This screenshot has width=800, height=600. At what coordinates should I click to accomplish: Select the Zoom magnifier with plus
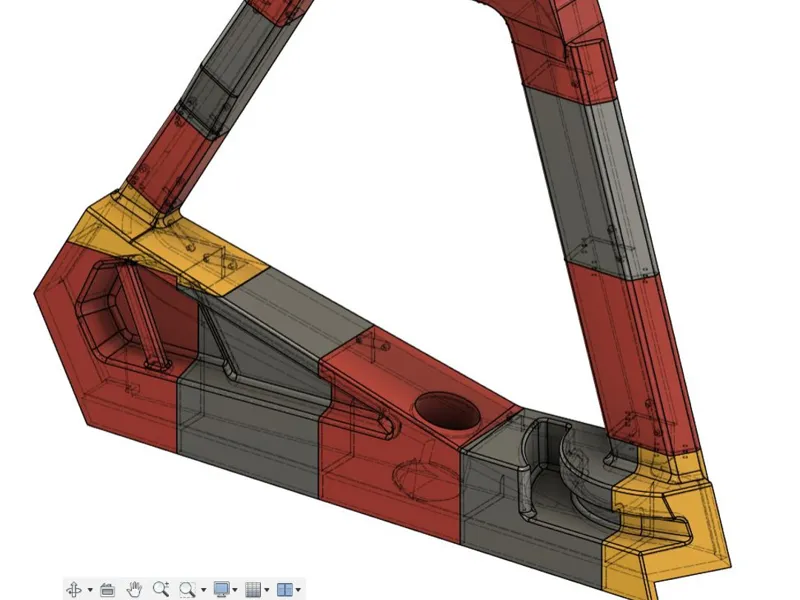161,589
